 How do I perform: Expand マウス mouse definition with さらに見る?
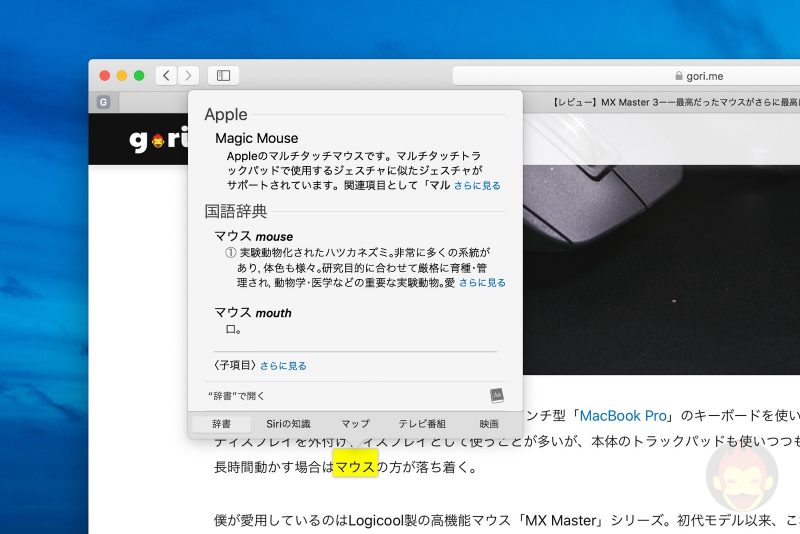[x=482, y=283]
